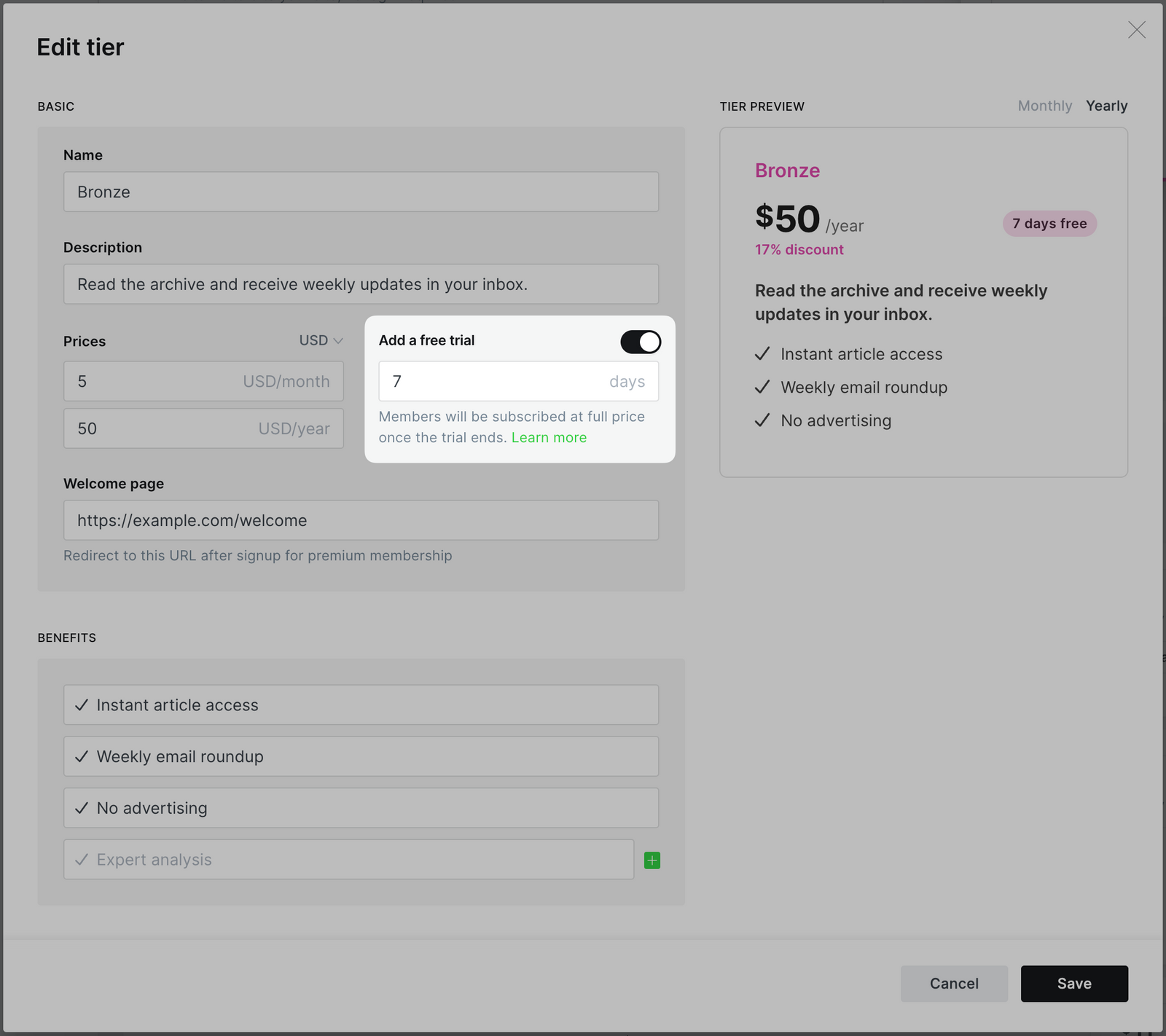Switch tier preview to Yearly
Image resolution: width=1166 pixels, height=1036 pixels.
click(x=1106, y=106)
